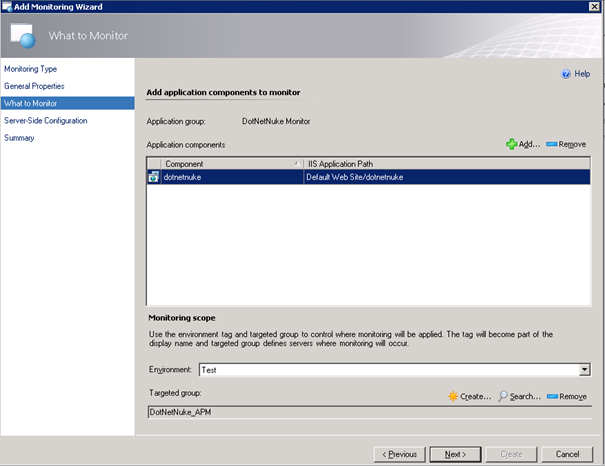
Task: Click Search... for targeted group
Action: point(525,396)
